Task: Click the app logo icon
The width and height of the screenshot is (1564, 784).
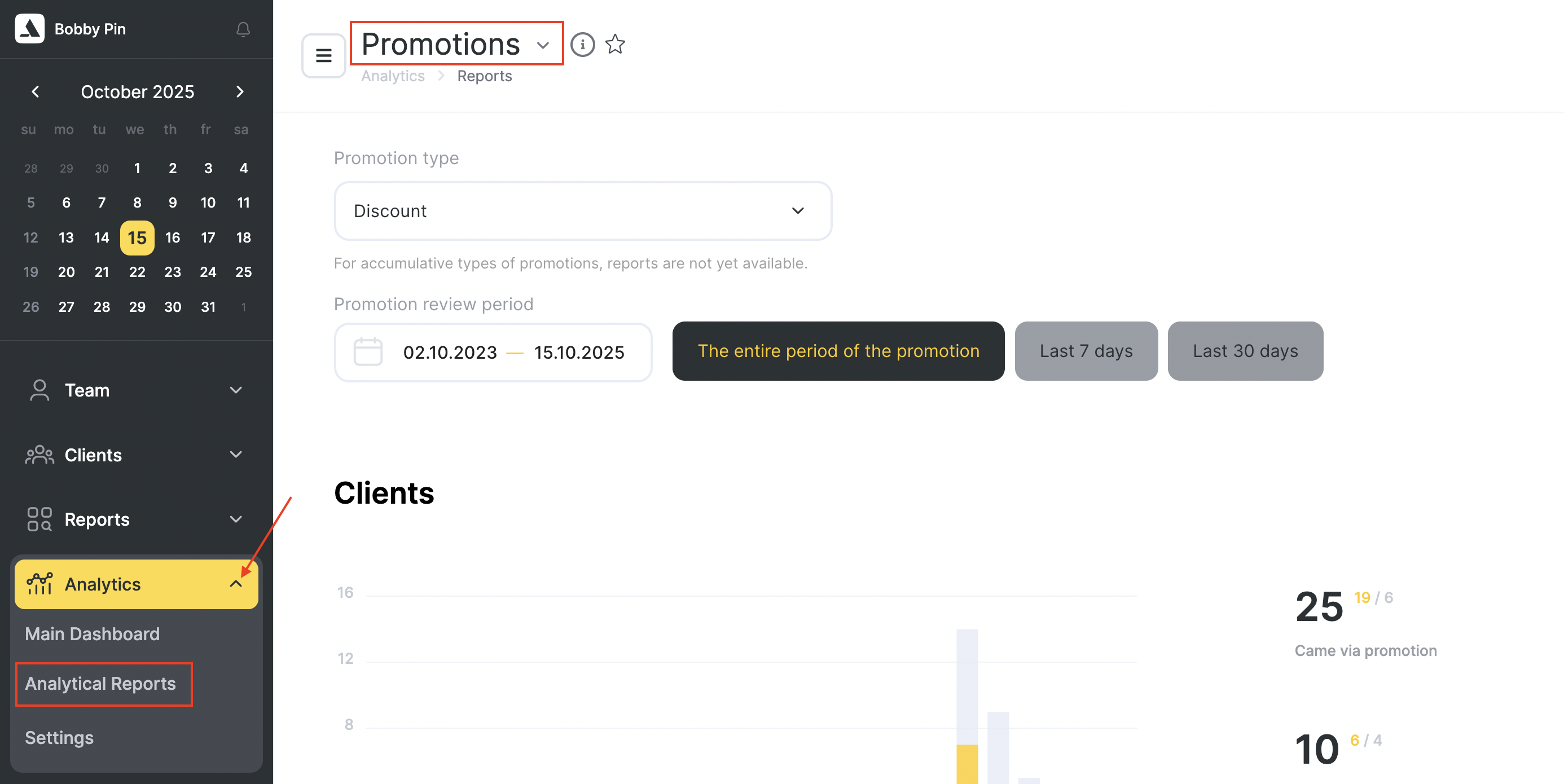Action: (30, 29)
